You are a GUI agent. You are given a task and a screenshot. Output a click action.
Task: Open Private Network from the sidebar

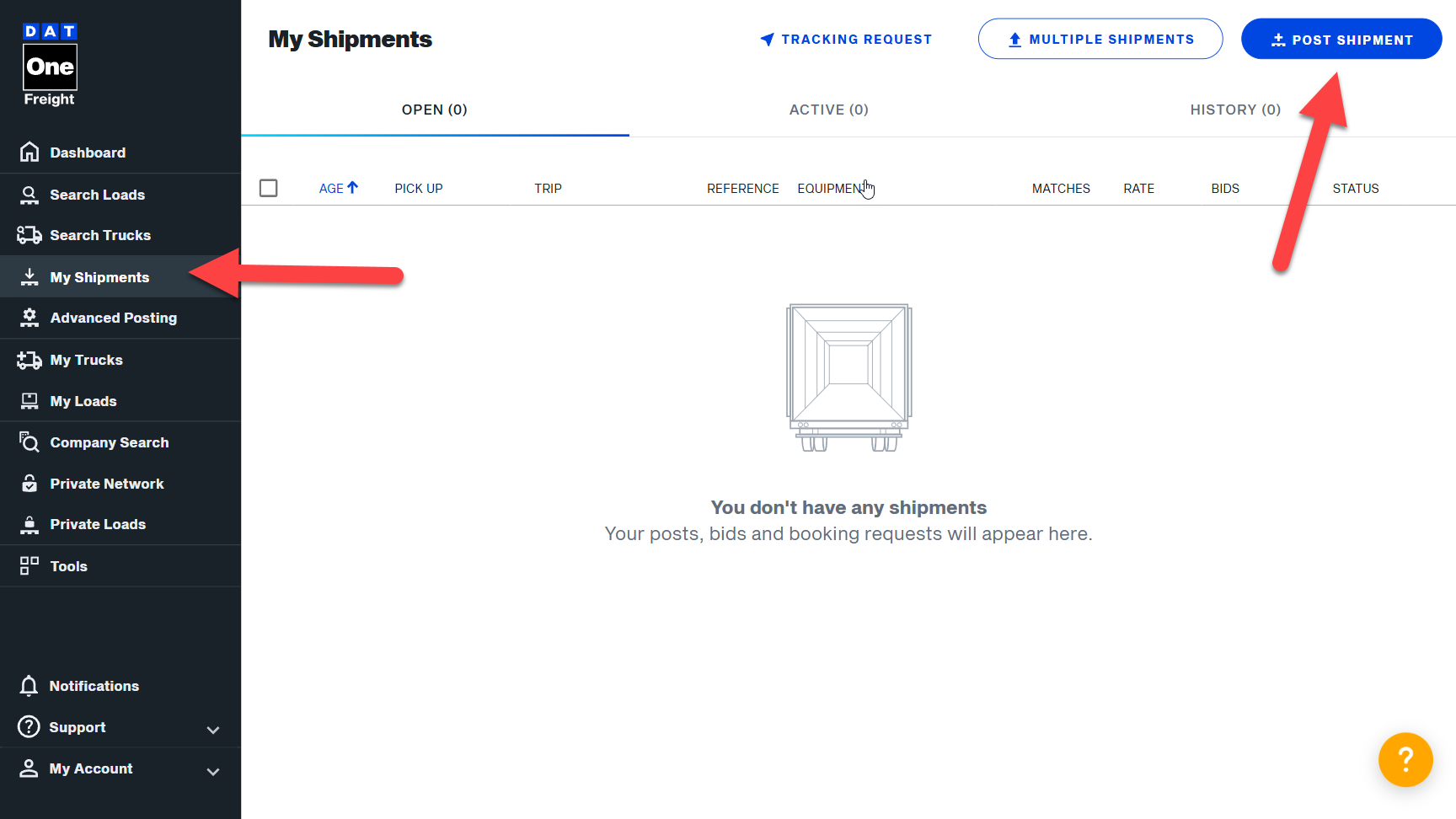pyautogui.click(x=120, y=483)
